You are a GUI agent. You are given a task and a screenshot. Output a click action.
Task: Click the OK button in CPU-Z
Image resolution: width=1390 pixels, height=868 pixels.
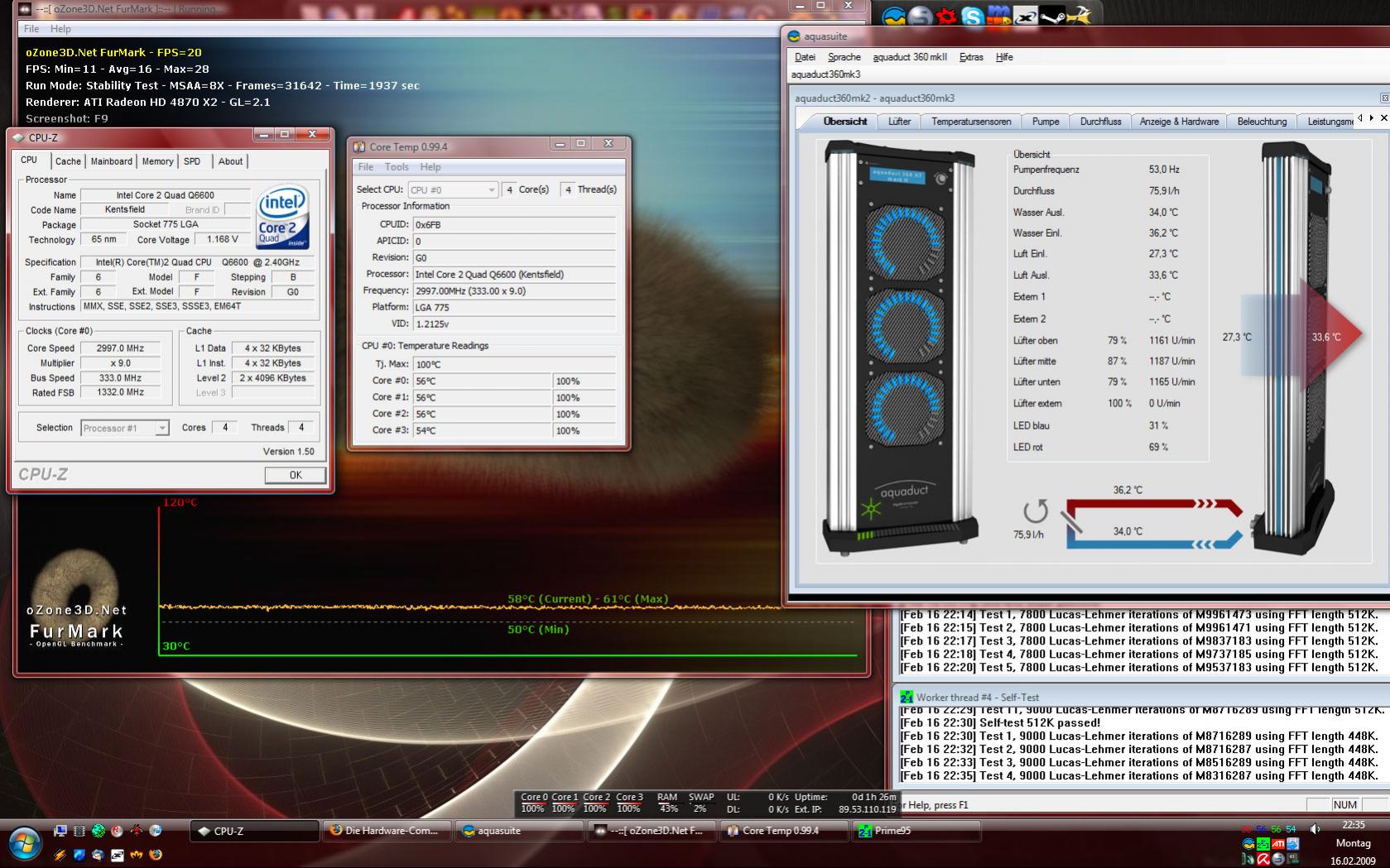point(296,475)
